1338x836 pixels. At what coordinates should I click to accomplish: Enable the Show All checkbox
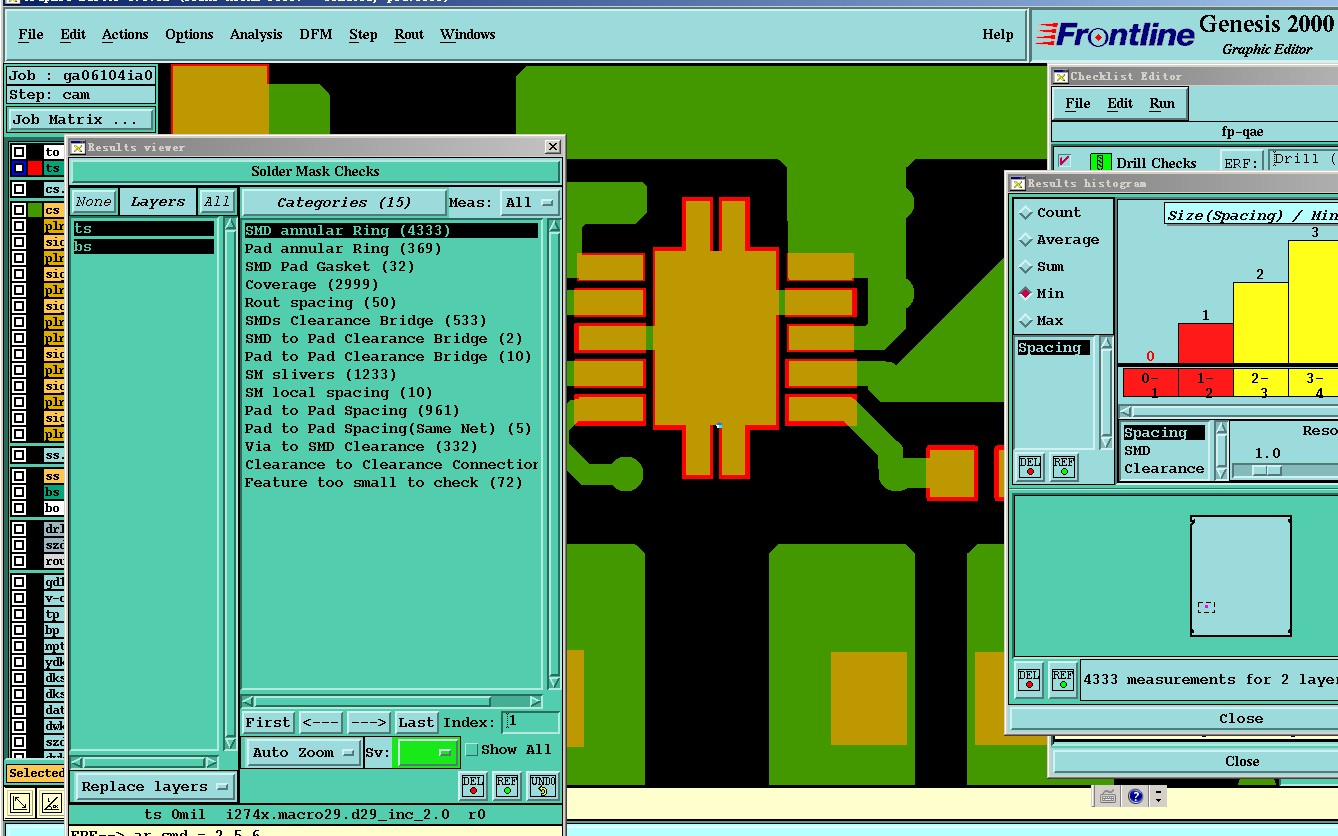(x=472, y=750)
